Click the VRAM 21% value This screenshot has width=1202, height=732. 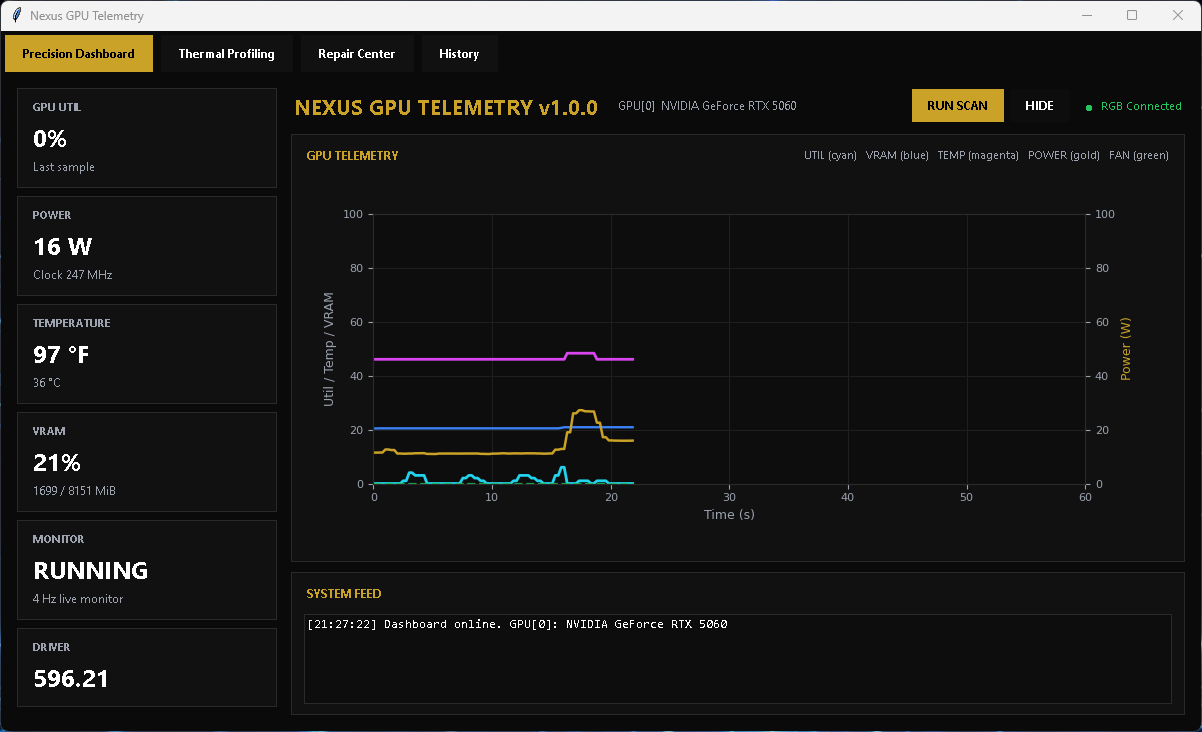(x=57, y=463)
